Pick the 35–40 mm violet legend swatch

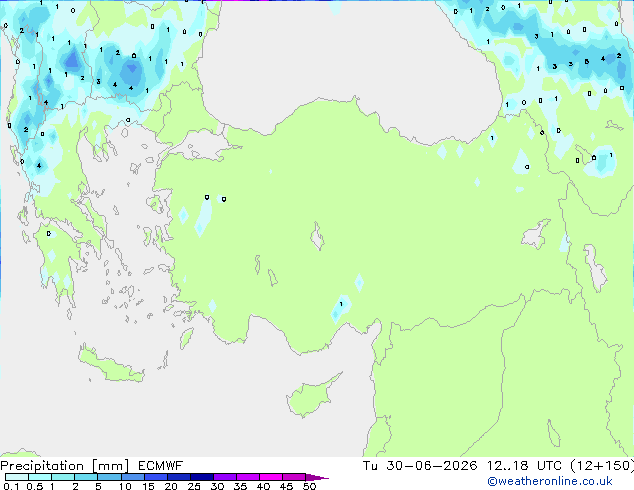[247, 477]
